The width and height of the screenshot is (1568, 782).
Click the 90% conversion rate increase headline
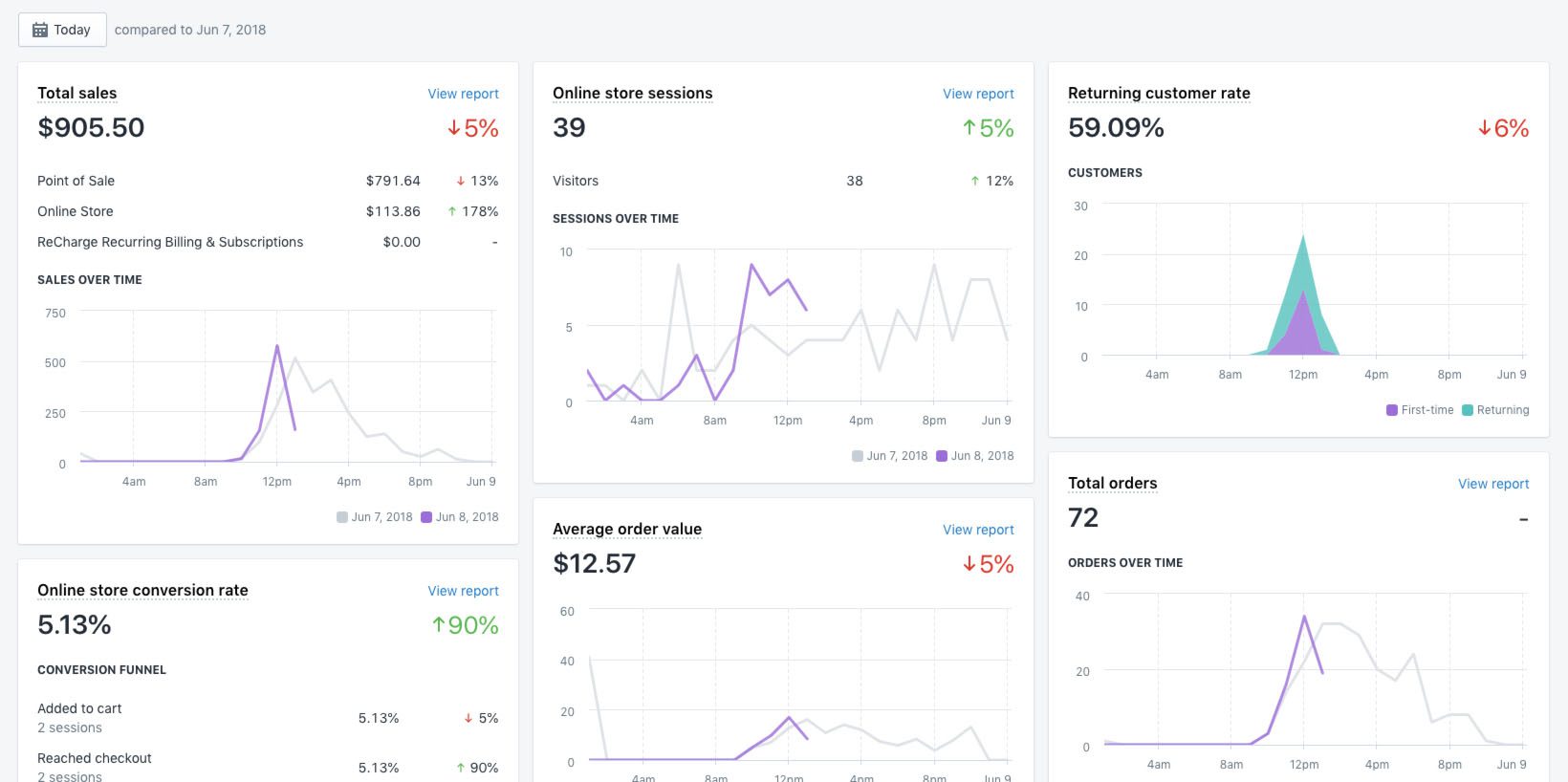click(465, 625)
